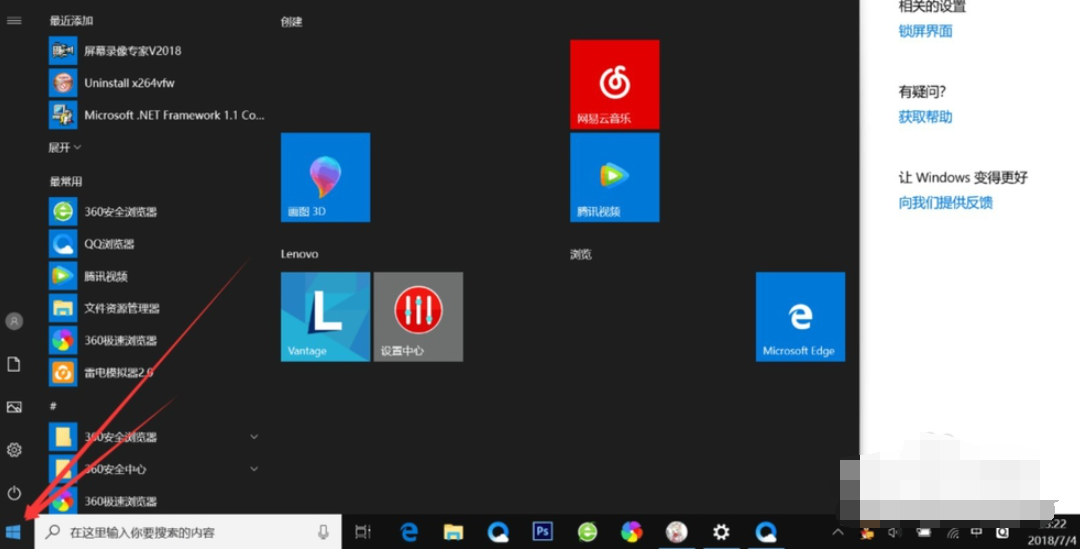1080x549 pixels.
Task: Launch the Microsoft Edge tile
Action: click(x=800, y=316)
